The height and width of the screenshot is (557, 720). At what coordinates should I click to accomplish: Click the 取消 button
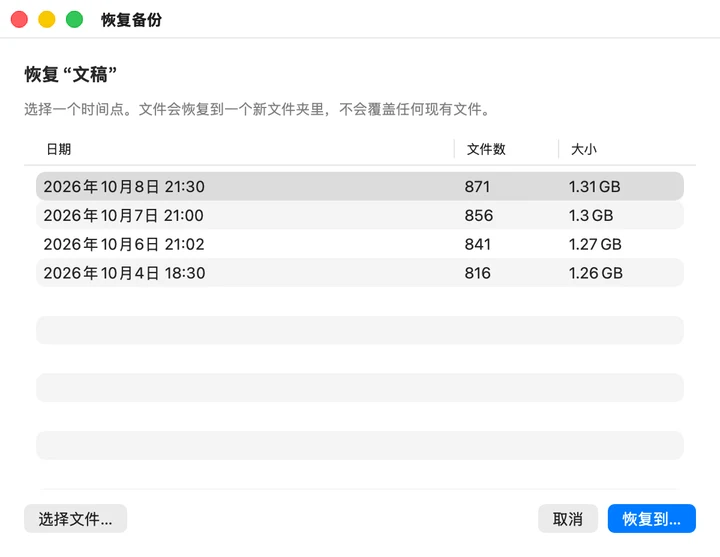(x=568, y=518)
